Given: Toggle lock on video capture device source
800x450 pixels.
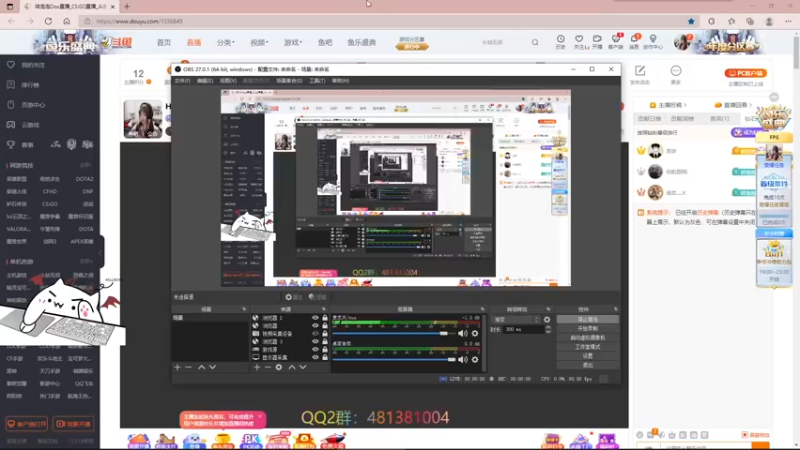Looking at the screenshot, I should coord(324,334).
